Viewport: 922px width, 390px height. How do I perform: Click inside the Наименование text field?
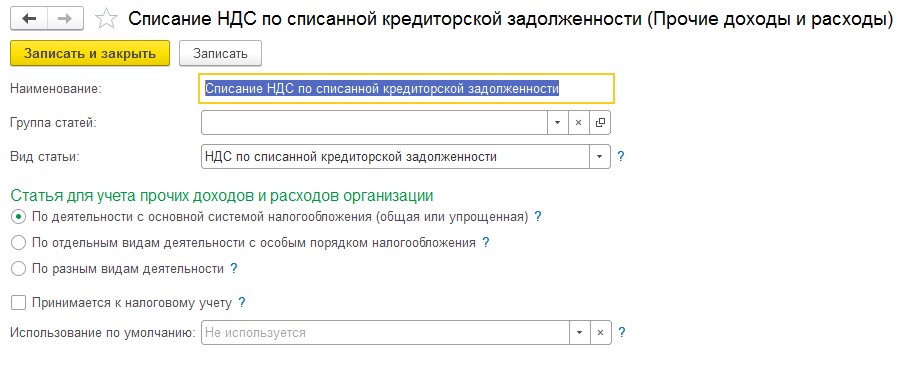407,89
